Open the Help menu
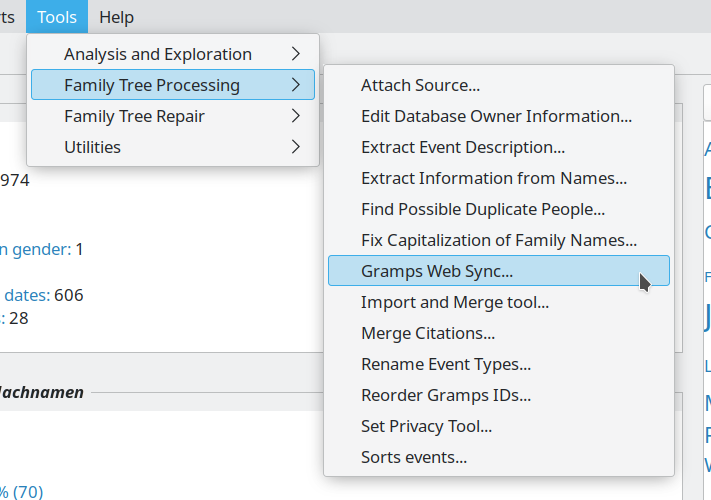This screenshot has width=711, height=500. point(116,17)
